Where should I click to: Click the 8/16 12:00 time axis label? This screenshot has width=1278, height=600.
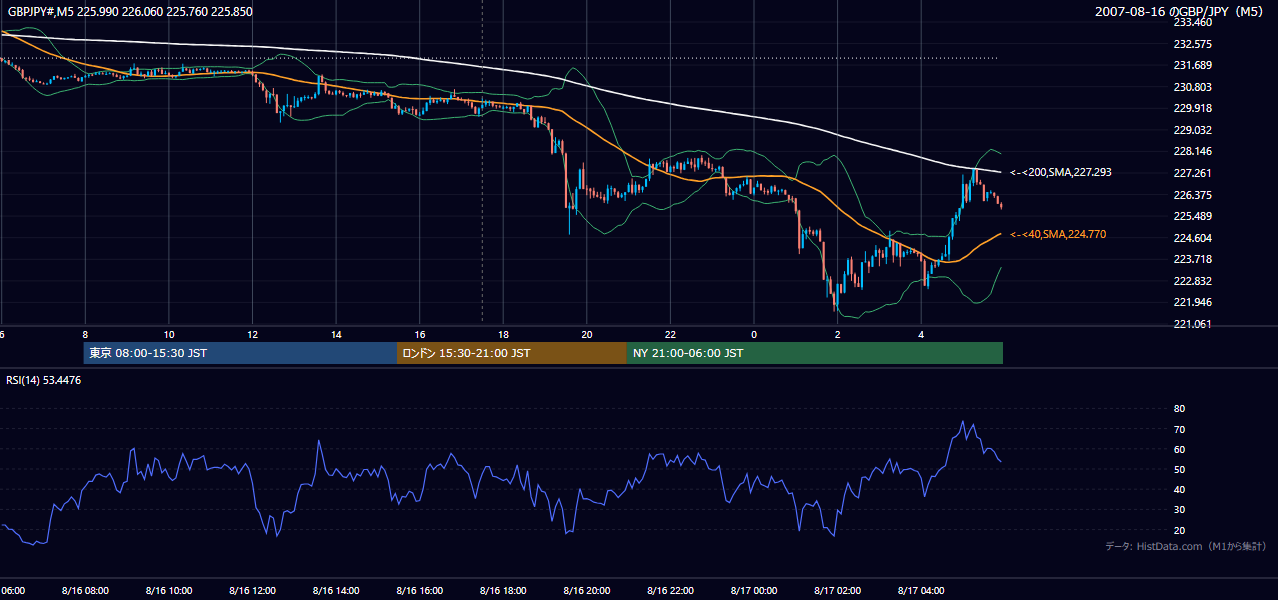click(252, 591)
